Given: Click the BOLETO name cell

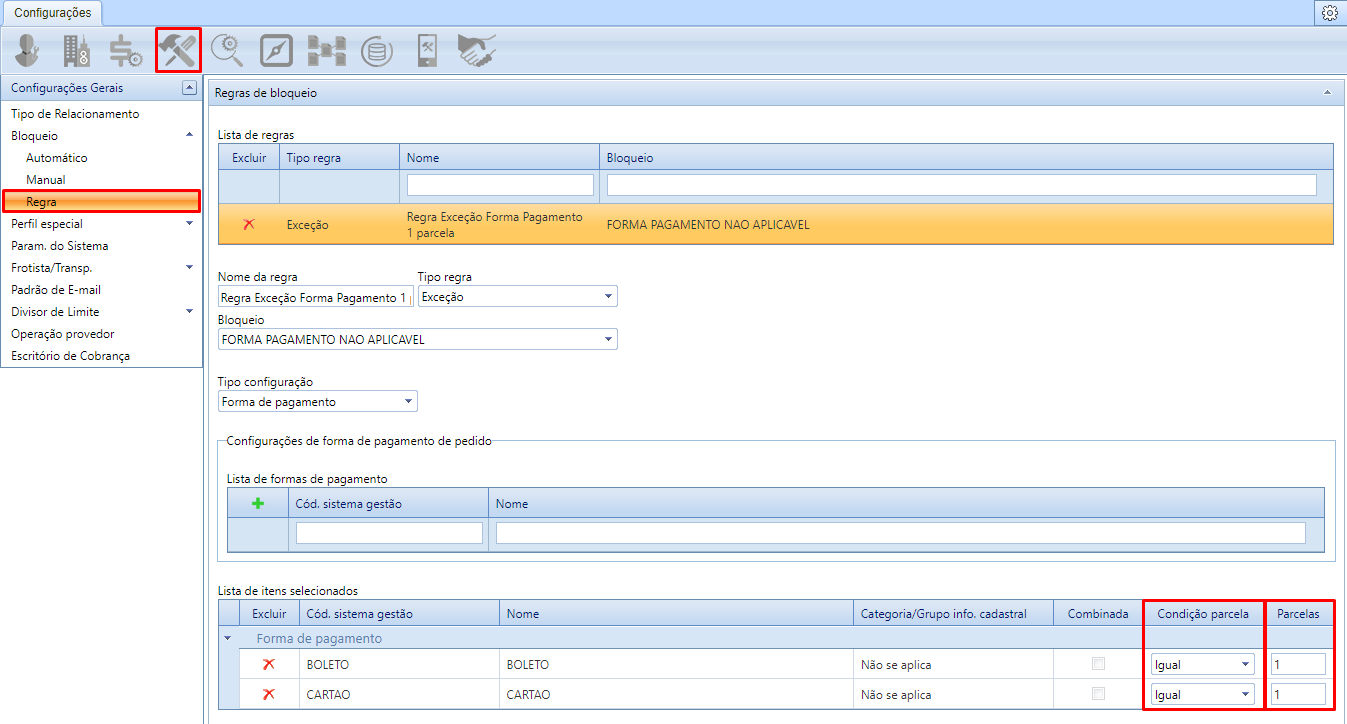Looking at the screenshot, I should (x=676, y=664).
